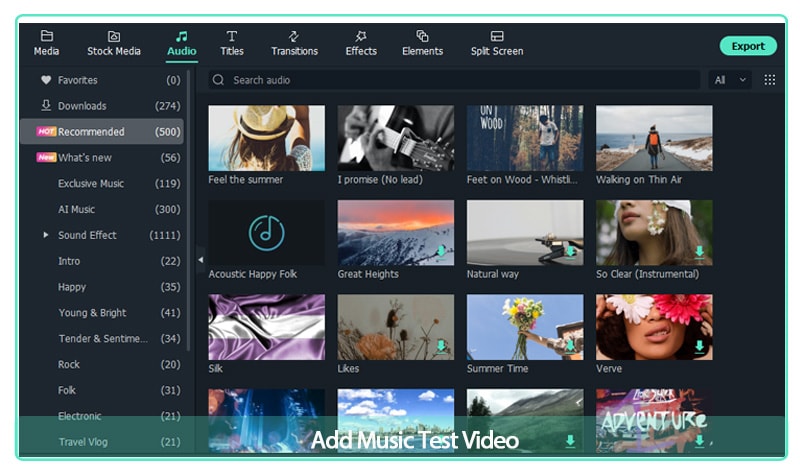Open the All filter dropdown

tap(730, 80)
